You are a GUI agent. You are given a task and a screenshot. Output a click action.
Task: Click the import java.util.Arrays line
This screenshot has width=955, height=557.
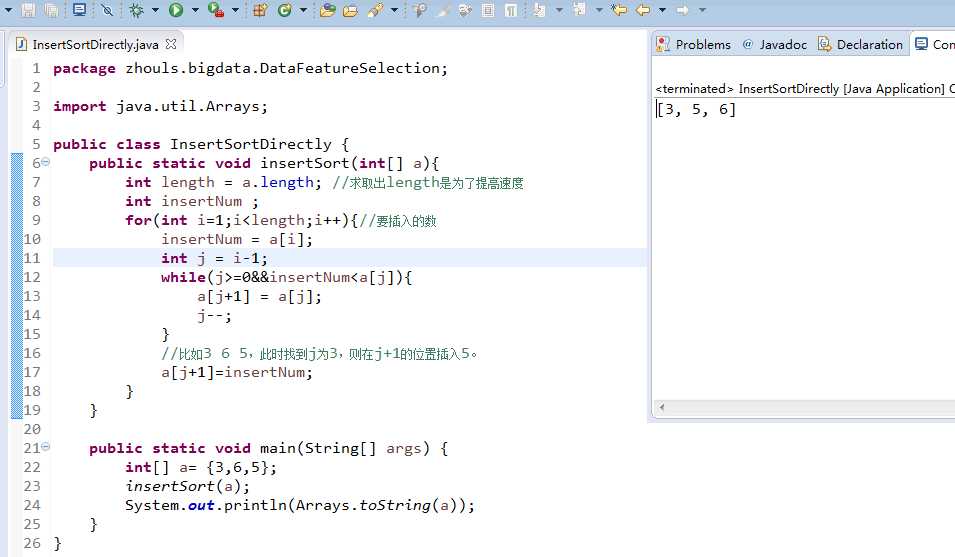click(x=160, y=107)
